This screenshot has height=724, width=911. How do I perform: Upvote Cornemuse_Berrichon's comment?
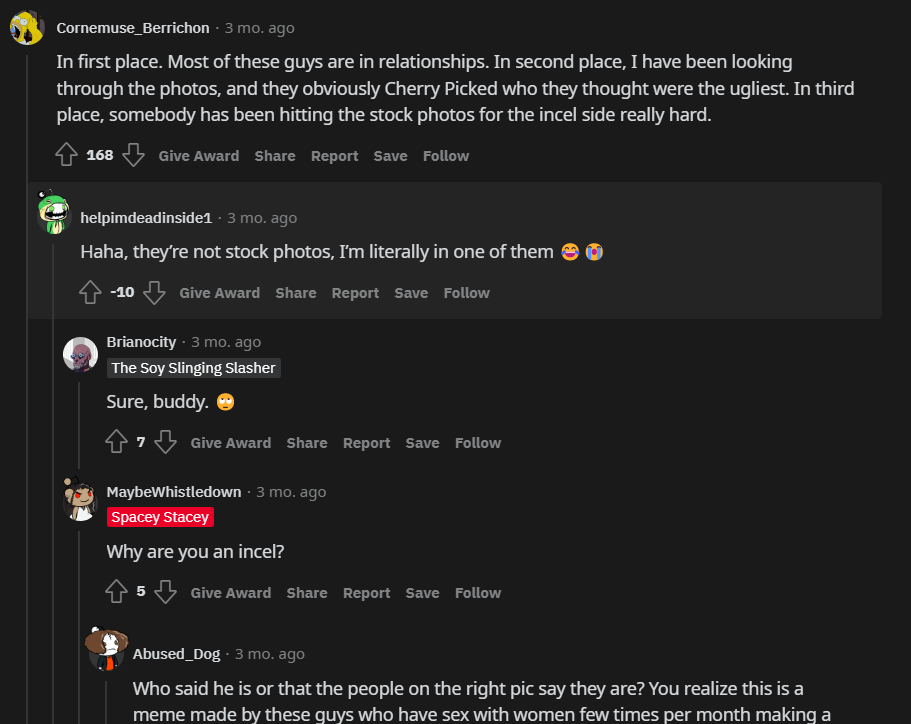(66, 155)
